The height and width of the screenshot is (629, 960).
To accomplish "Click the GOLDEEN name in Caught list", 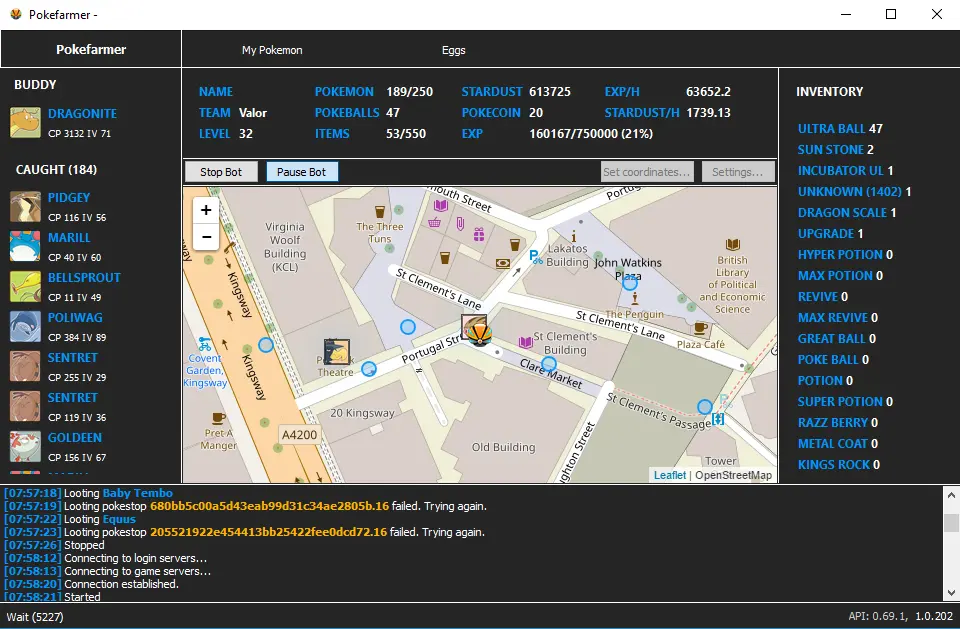I will click(x=75, y=438).
